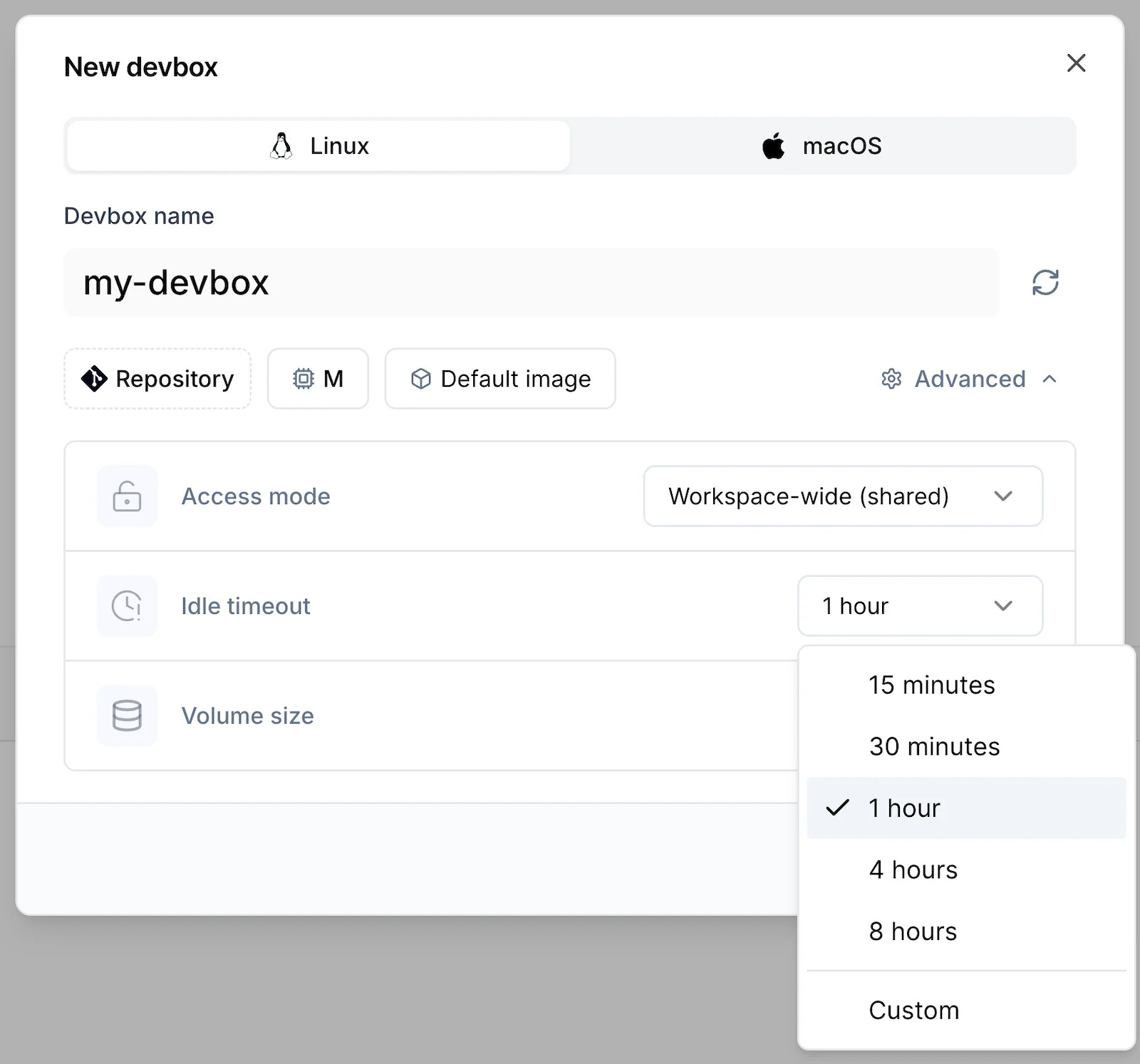Choose Custom idle timeout
This screenshot has width=1140, height=1064.
966,1011
